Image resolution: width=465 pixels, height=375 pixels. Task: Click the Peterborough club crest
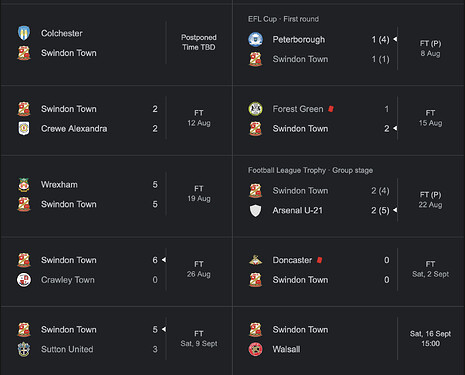[255, 39]
